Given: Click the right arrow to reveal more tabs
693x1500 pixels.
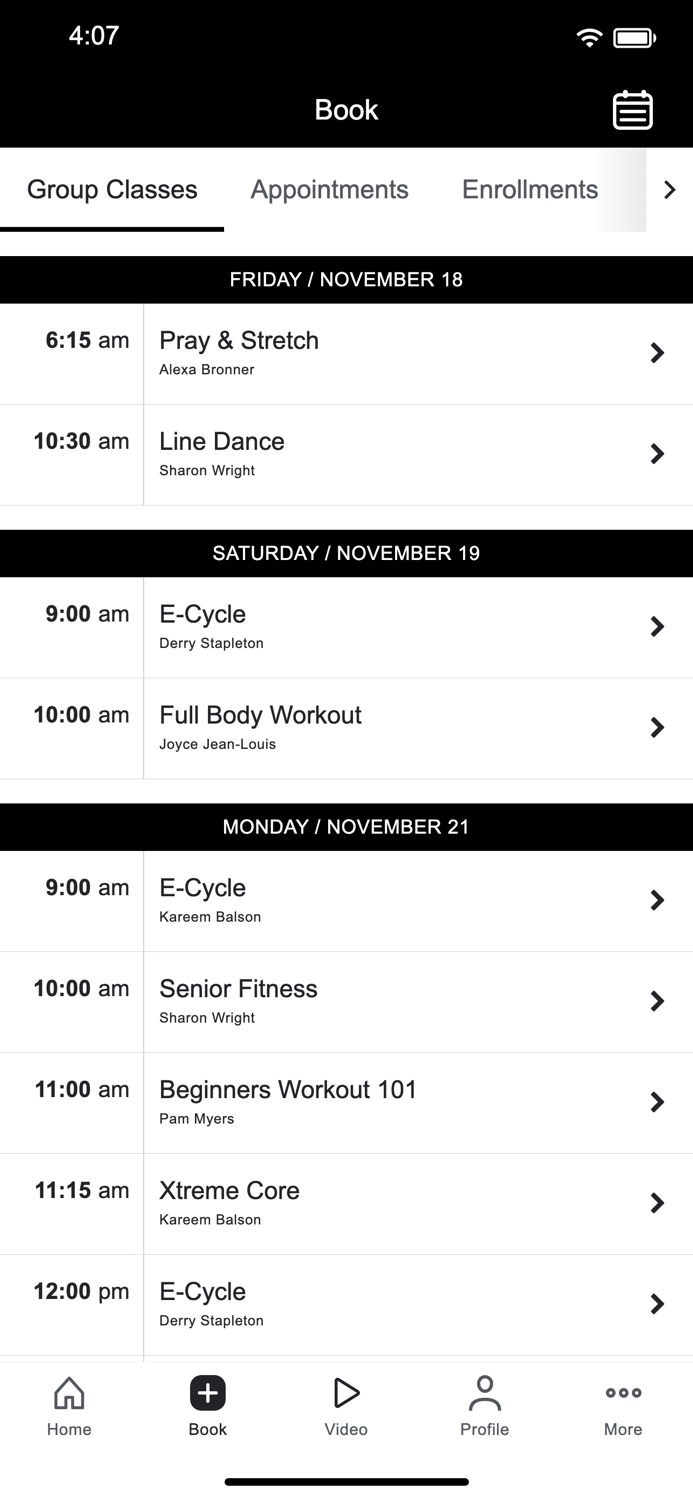Looking at the screenshot, I should click(670, 190).
